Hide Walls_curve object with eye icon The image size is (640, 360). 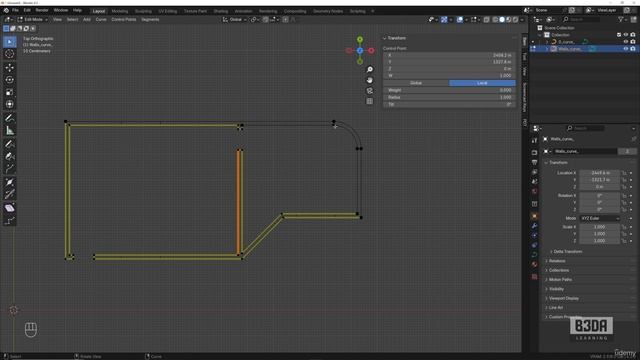coord(626,49)
